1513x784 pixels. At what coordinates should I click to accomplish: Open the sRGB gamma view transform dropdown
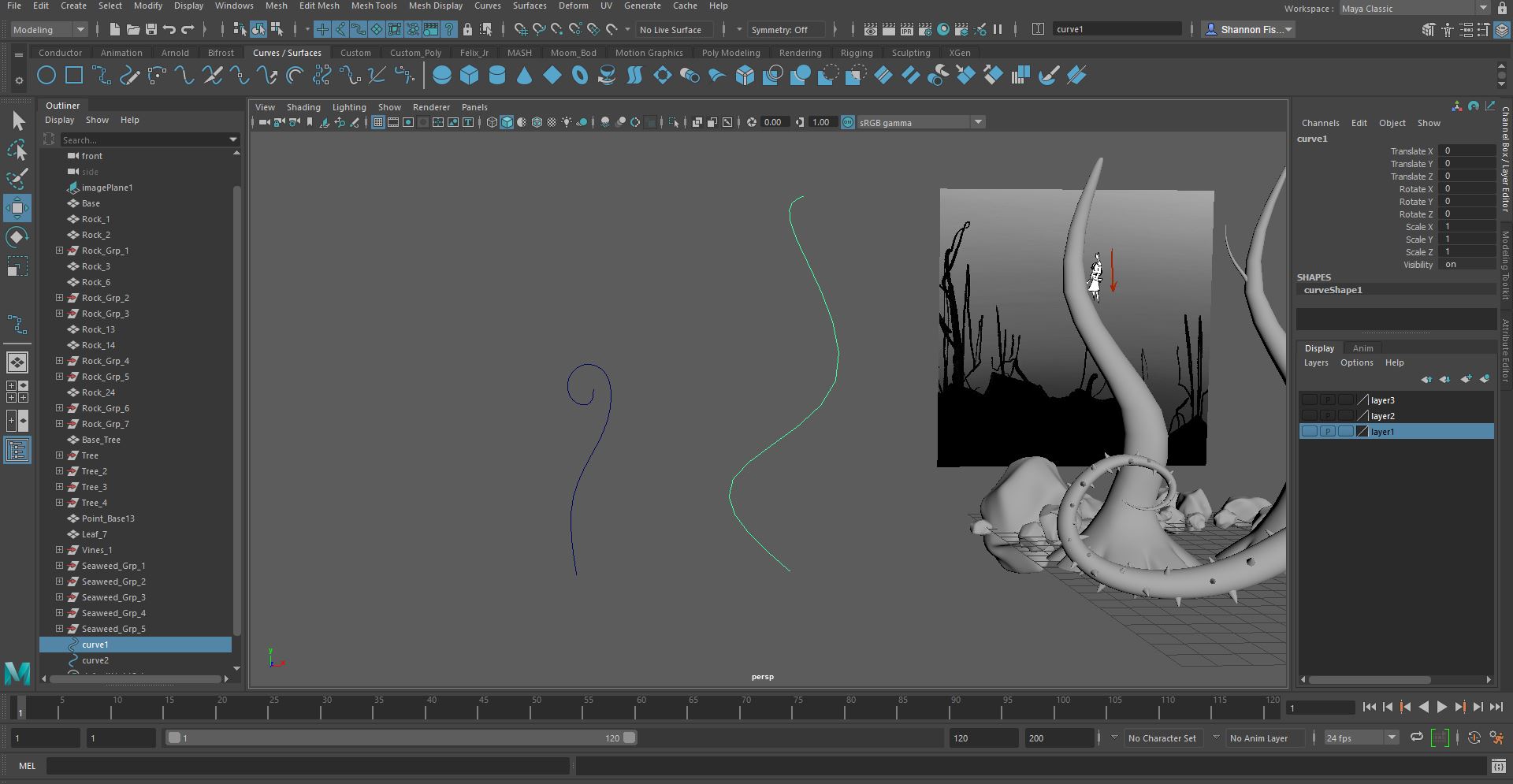tap(978, 122)
